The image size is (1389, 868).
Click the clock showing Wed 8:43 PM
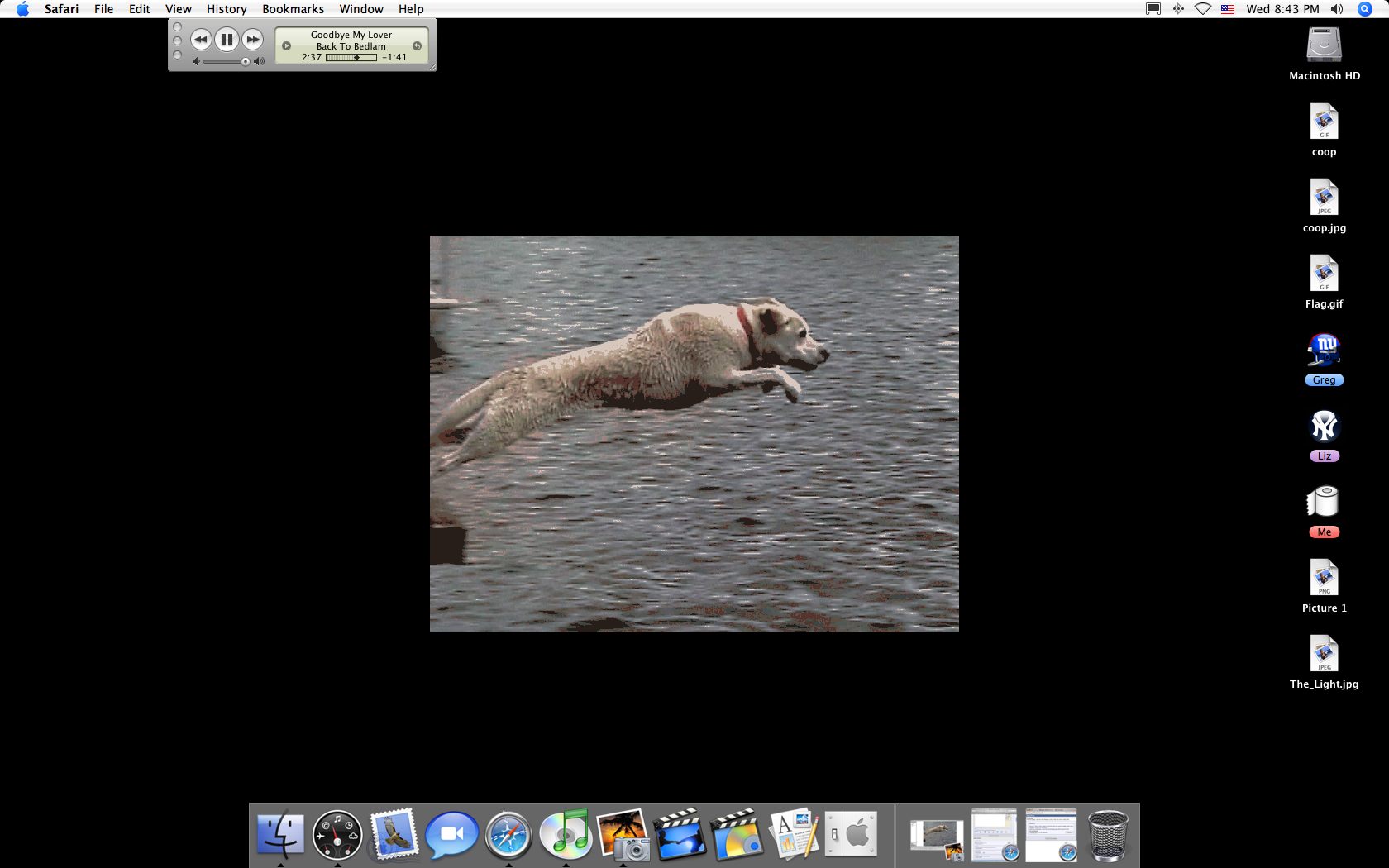(1283, 9)
